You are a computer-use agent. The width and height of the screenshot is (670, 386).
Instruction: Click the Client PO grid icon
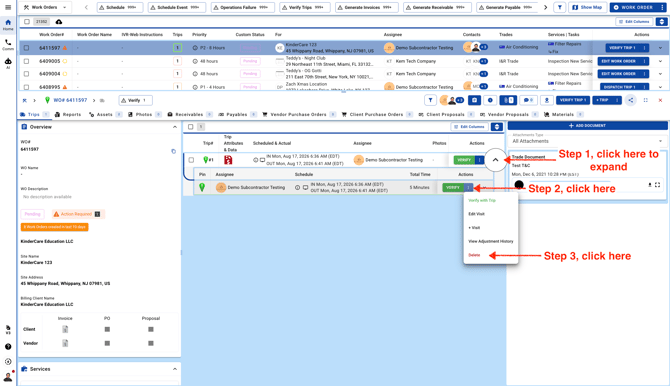pyautogui.click(x=107, y=329)
